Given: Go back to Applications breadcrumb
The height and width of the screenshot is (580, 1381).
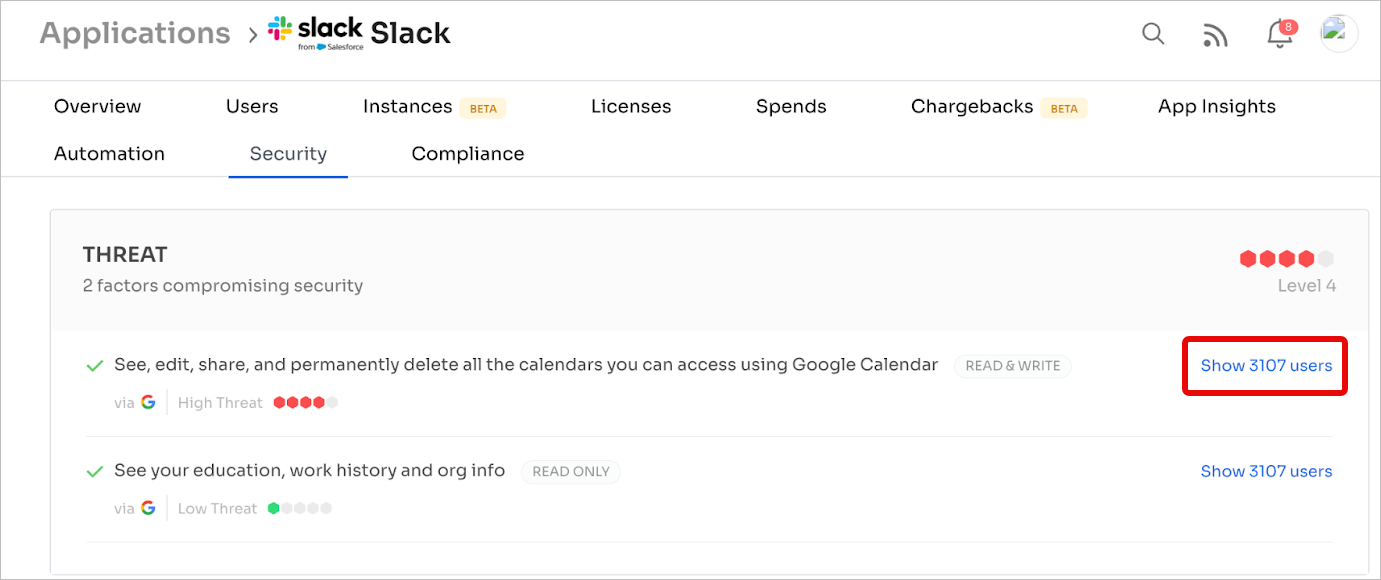Looking at the screenshot, I should [135, 33].
